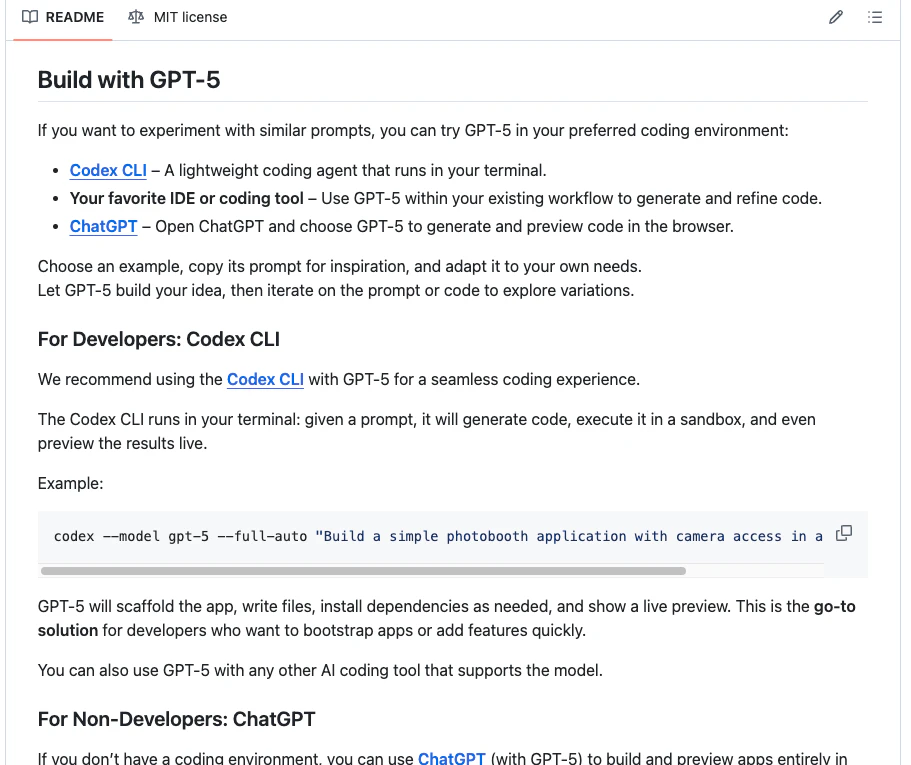Click 'If you want to experiment' intro sentence
Viewport: 911px width, 765px height.
click(413, 130)
